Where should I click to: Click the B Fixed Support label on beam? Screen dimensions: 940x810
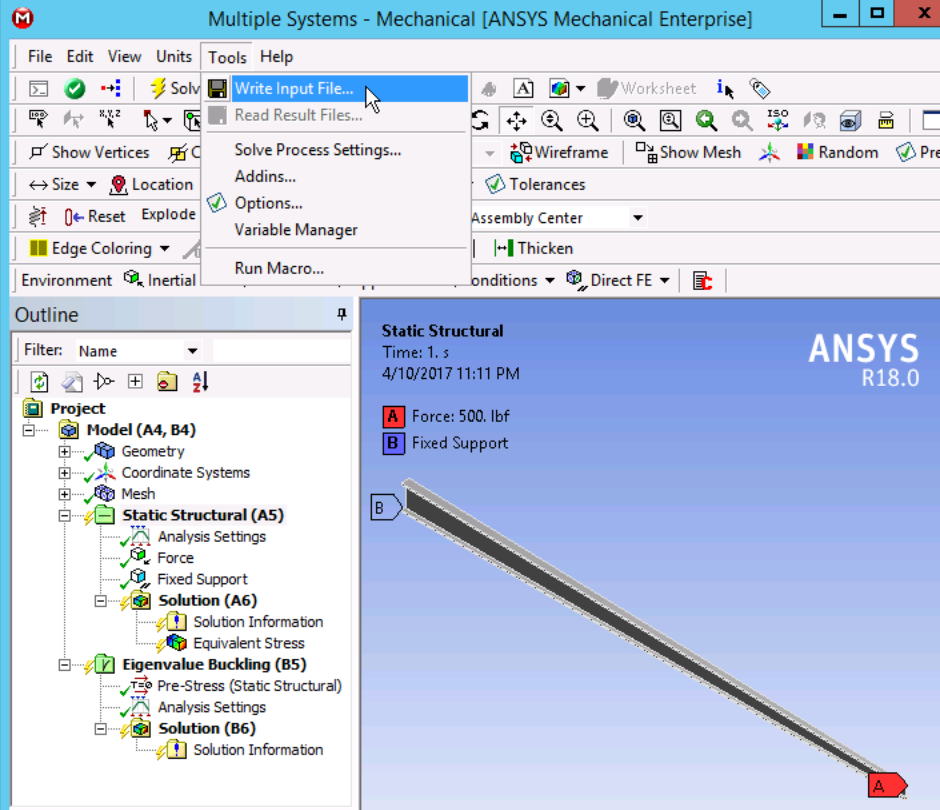(385, 507)
